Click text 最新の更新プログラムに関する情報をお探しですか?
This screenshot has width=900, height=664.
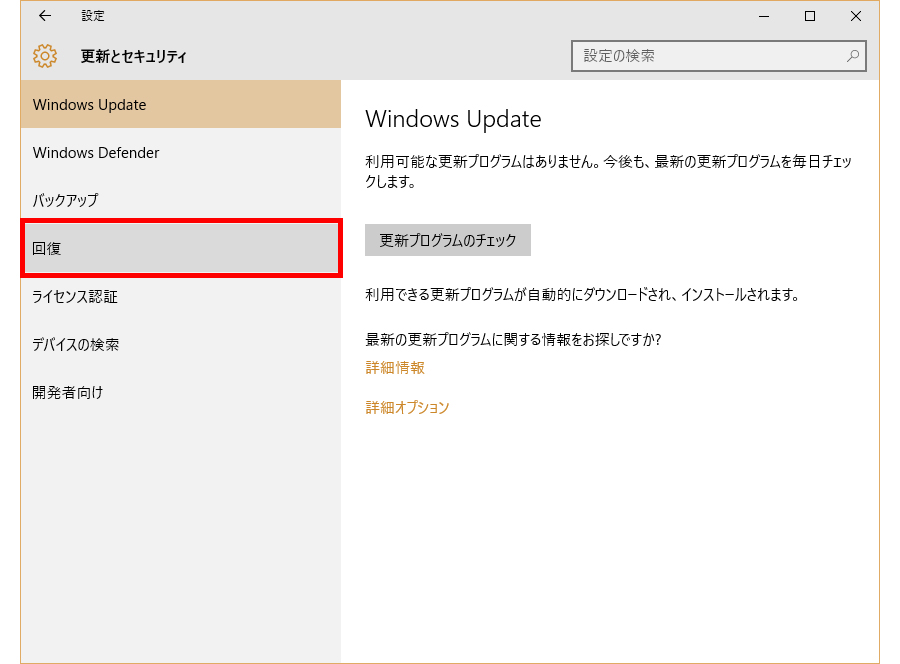[513, 340]
